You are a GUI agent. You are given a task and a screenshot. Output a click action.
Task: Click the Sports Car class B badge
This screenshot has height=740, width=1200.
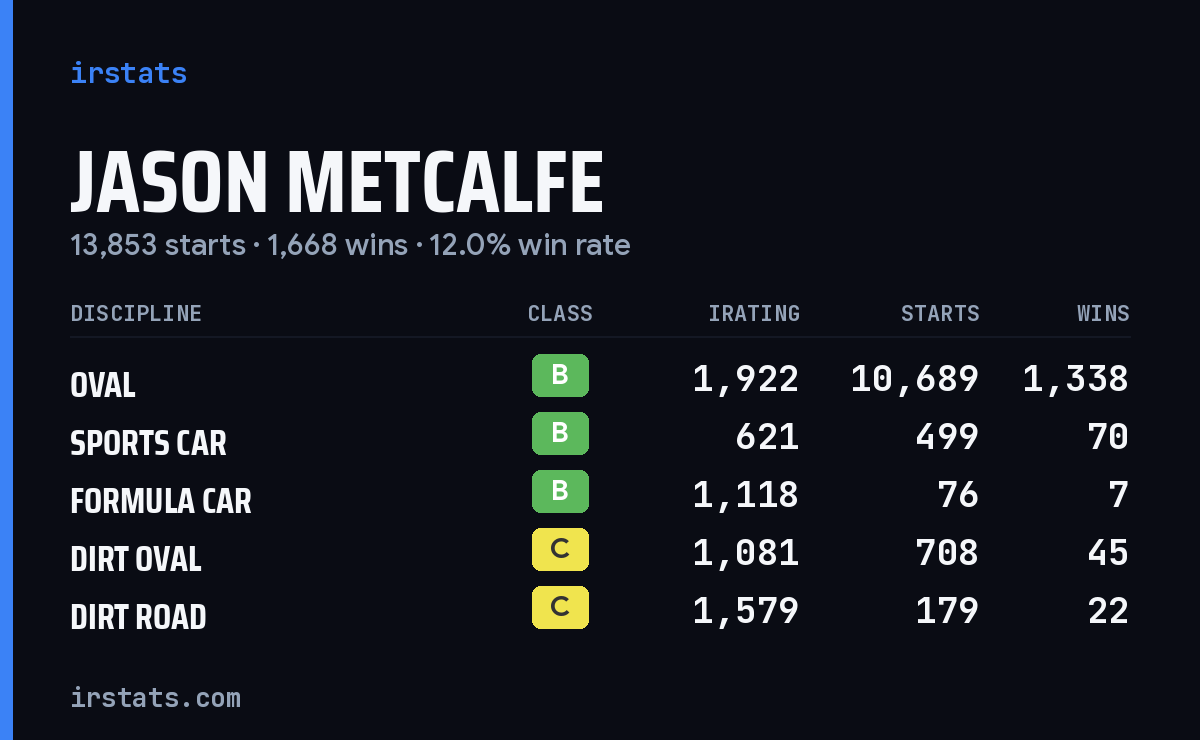point(560,433)
